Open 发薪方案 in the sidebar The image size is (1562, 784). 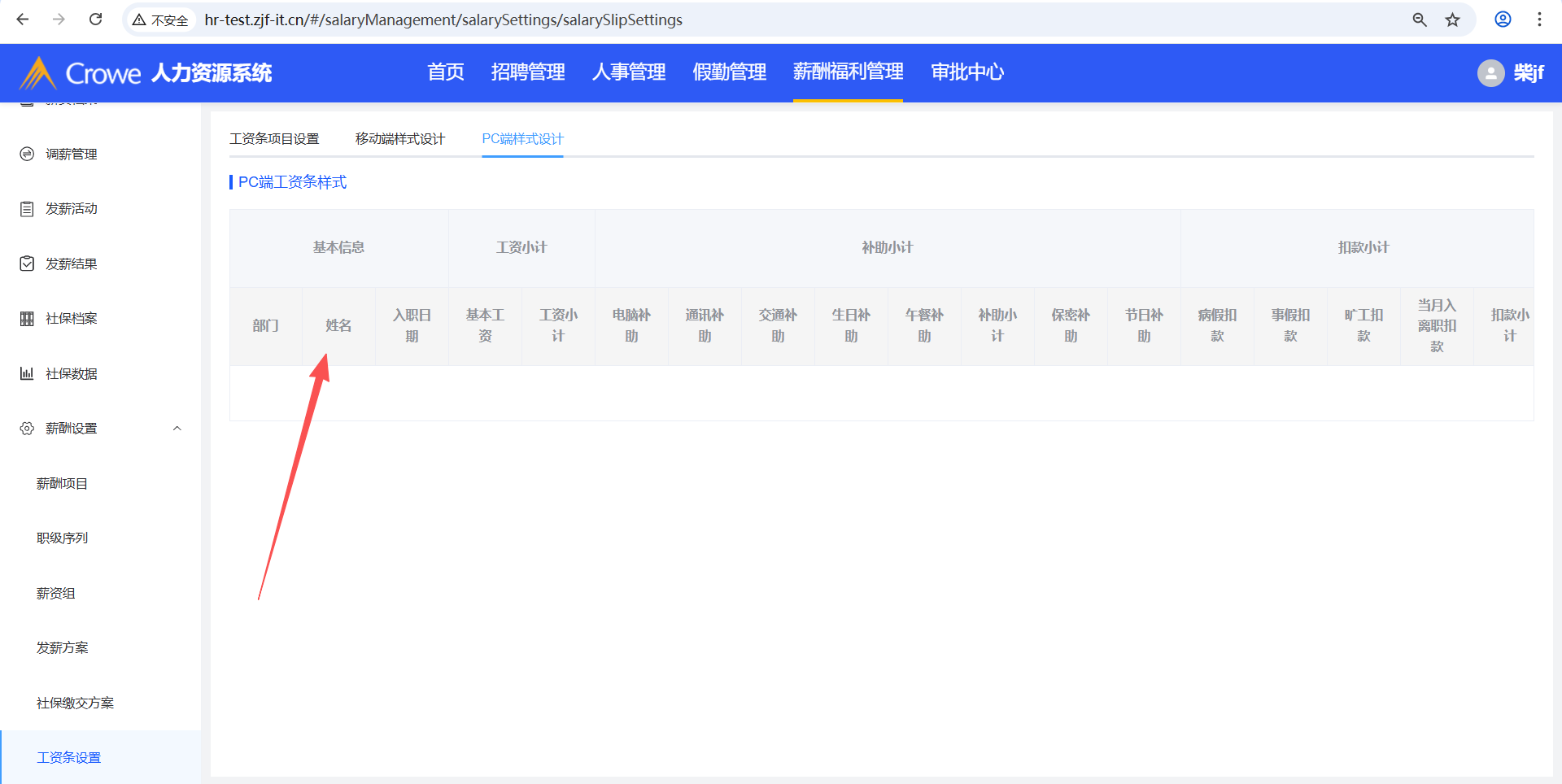[x=63, y=648]
